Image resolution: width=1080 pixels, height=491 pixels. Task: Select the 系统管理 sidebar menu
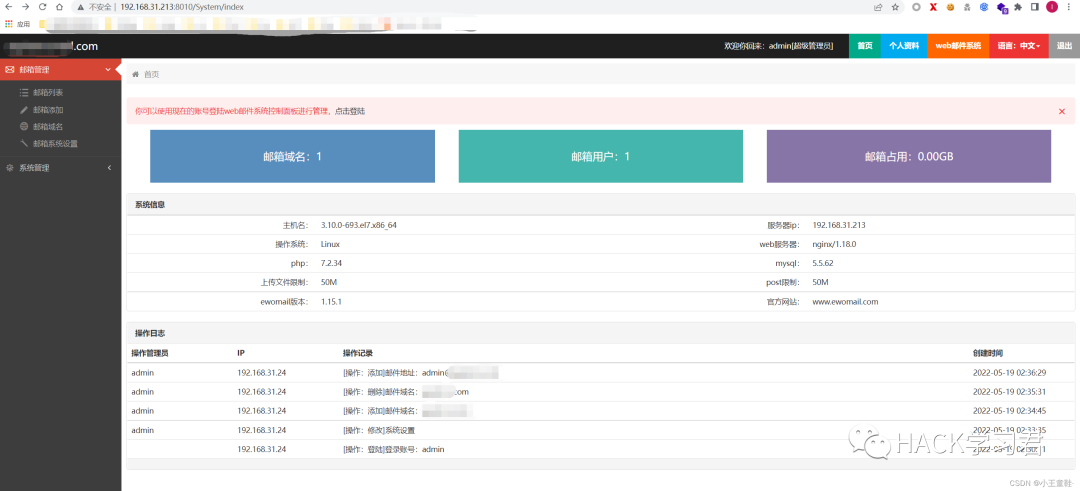(x=61, y=168)
